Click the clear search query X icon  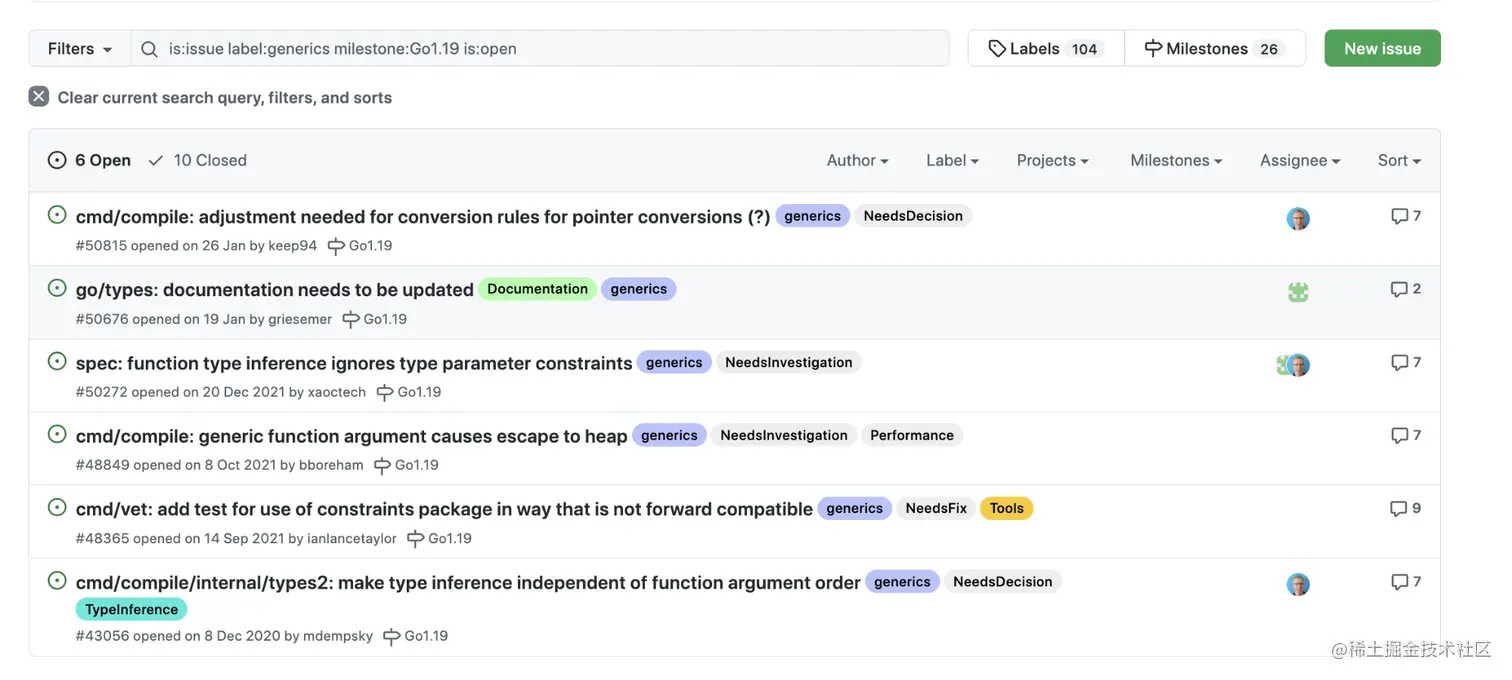point(39,97)
